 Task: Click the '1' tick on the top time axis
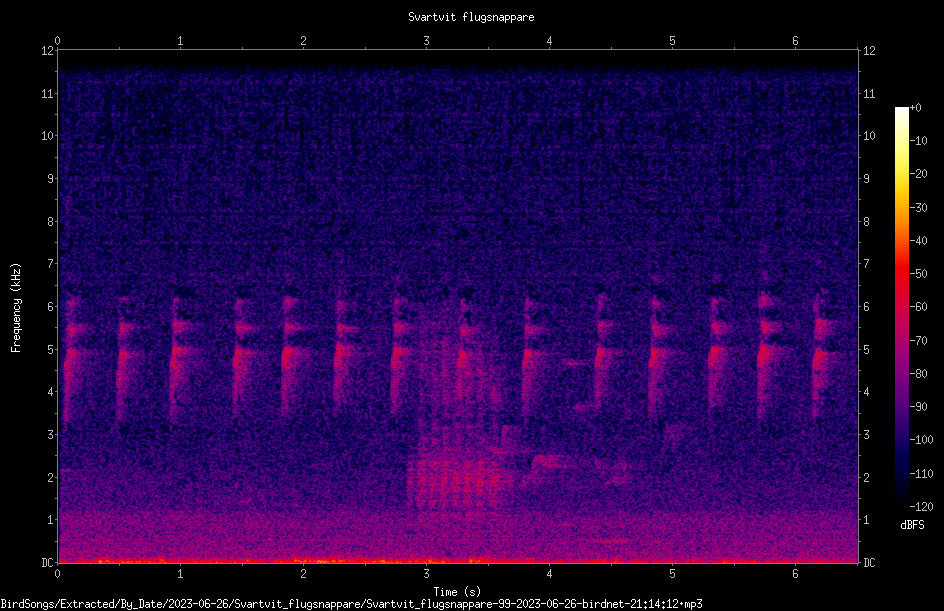pos(180,41)
